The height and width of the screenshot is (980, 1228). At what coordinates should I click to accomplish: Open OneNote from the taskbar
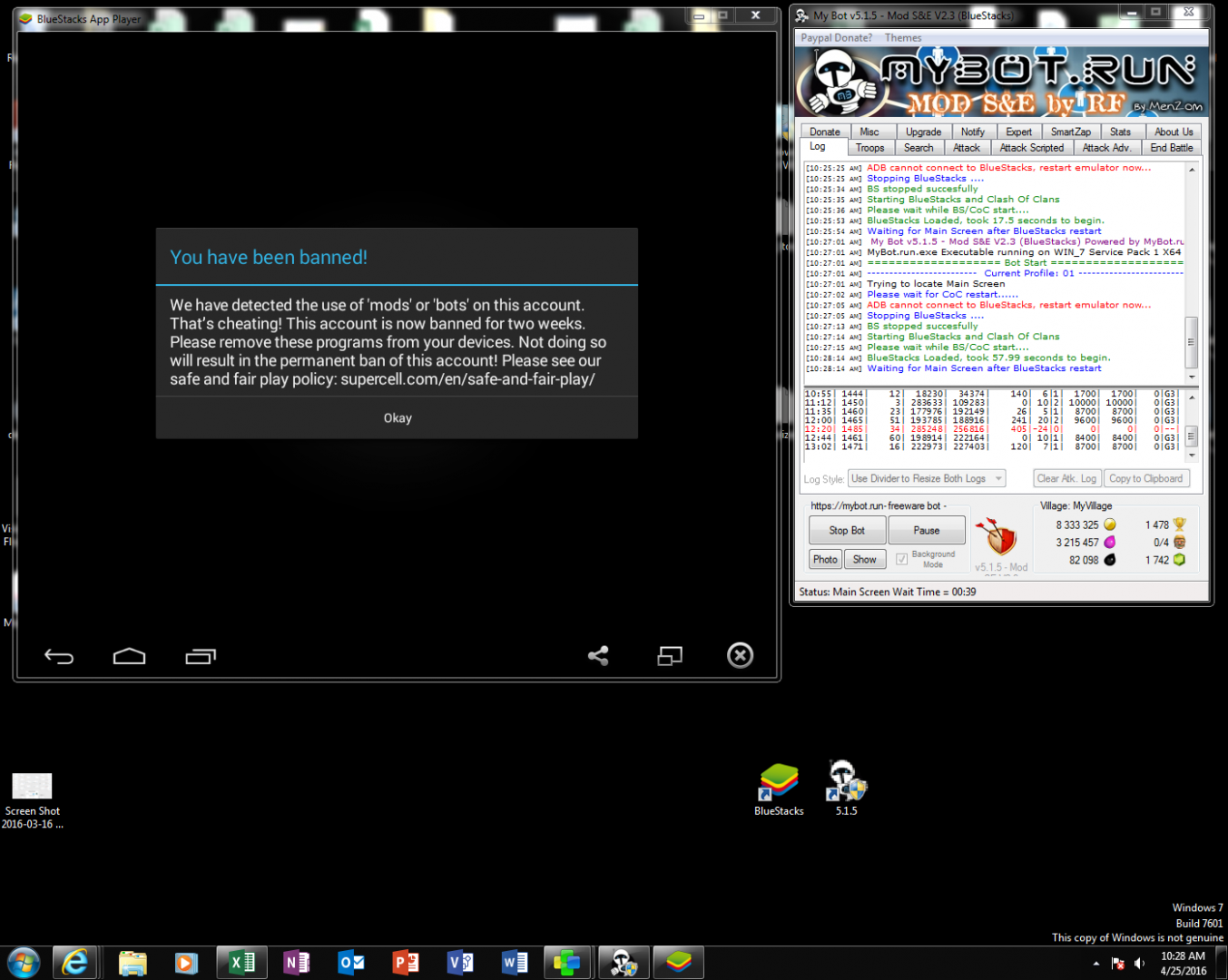point(296,962)
